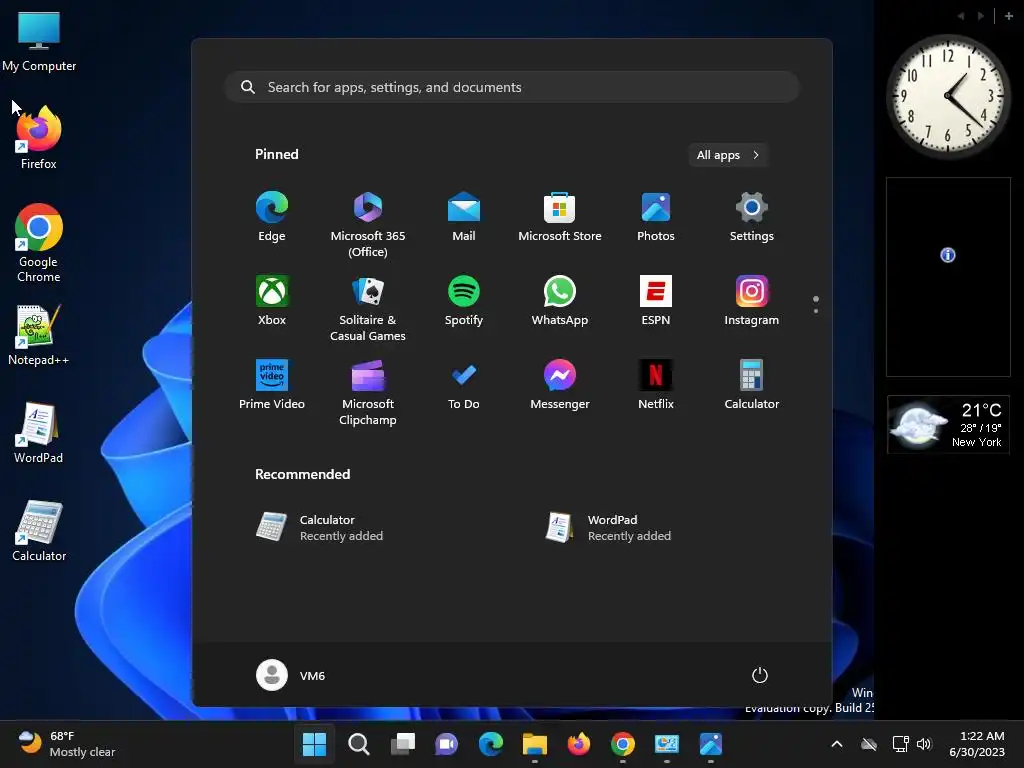Launch the Xbox app
Screen dimensions: 1024x768
click(x=272, y=301)
